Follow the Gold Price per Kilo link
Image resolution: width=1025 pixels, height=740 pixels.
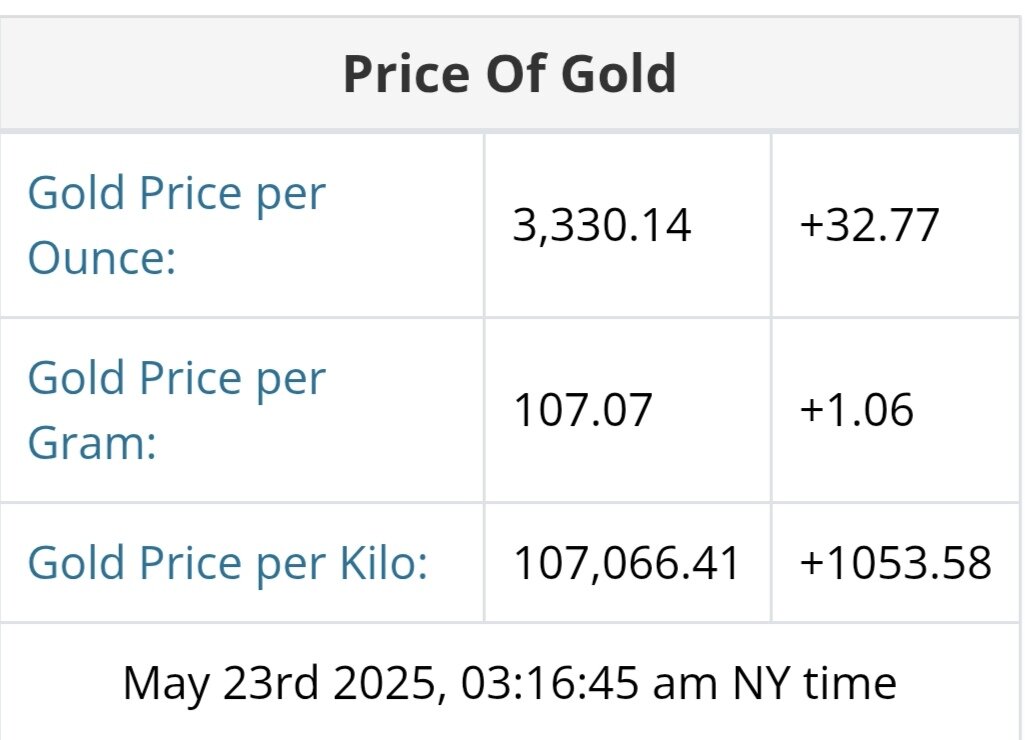tap(227, 563)
